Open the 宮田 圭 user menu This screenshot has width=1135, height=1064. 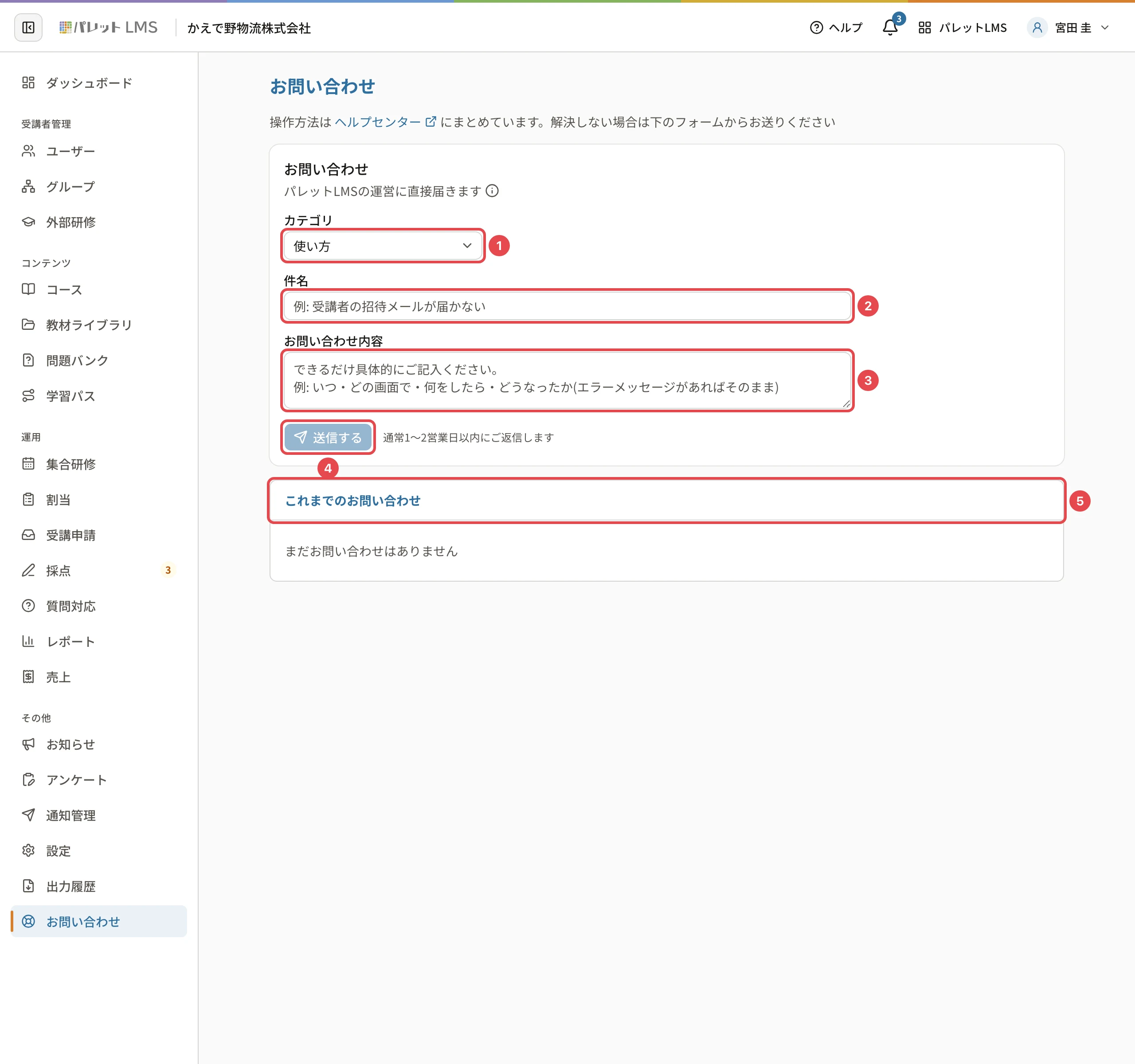coord(1068,27)
